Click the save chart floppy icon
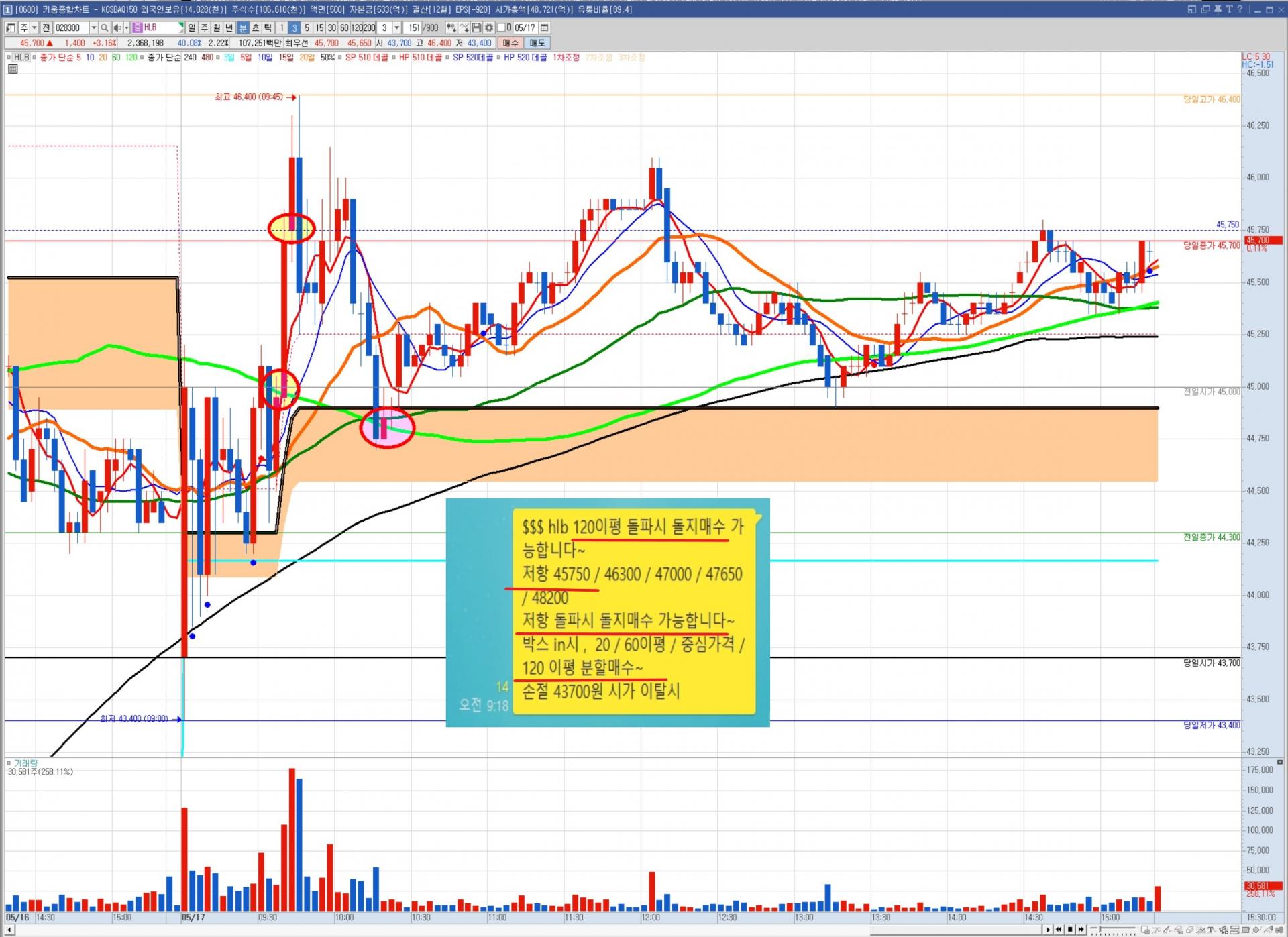The width and height of the screenshot is (1288, 937). coord(477,27)
